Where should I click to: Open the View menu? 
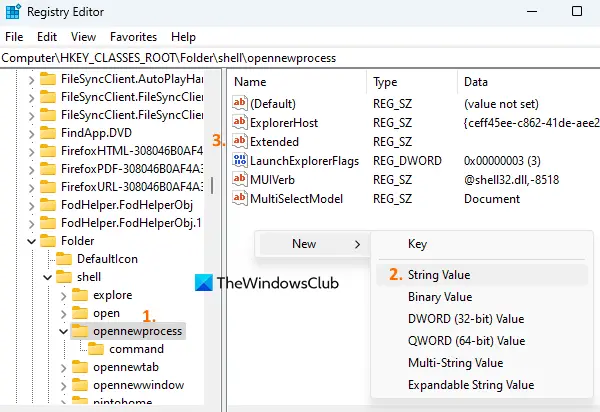(83, 37)
